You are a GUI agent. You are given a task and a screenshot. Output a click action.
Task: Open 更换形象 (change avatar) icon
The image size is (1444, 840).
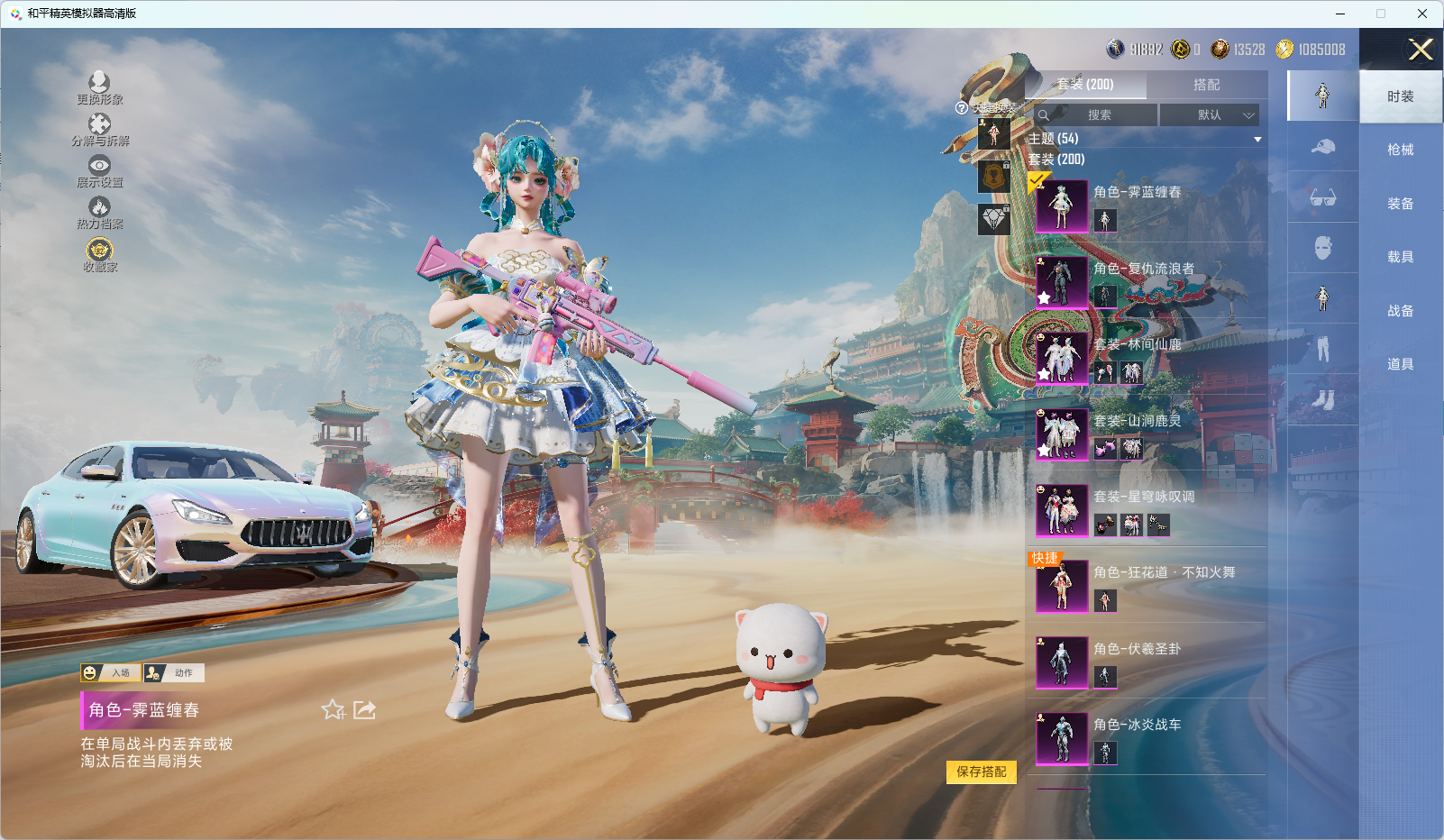pyautogui.click(x=99, y=83)
